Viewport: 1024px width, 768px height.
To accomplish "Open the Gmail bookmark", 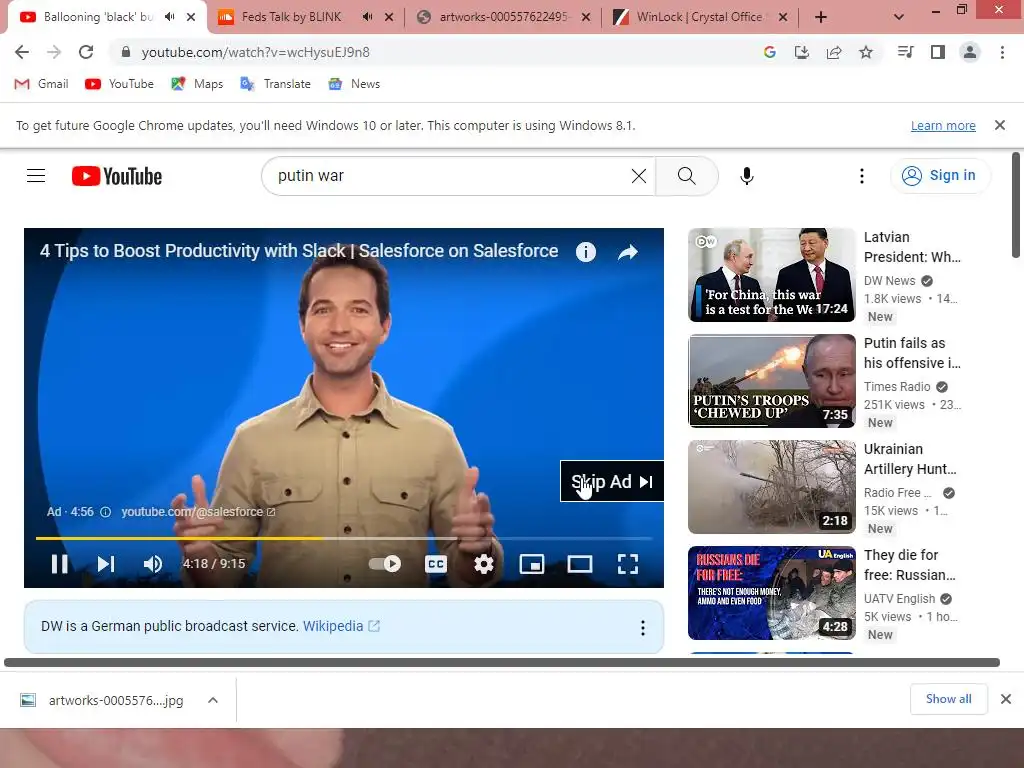I will 41,84.
